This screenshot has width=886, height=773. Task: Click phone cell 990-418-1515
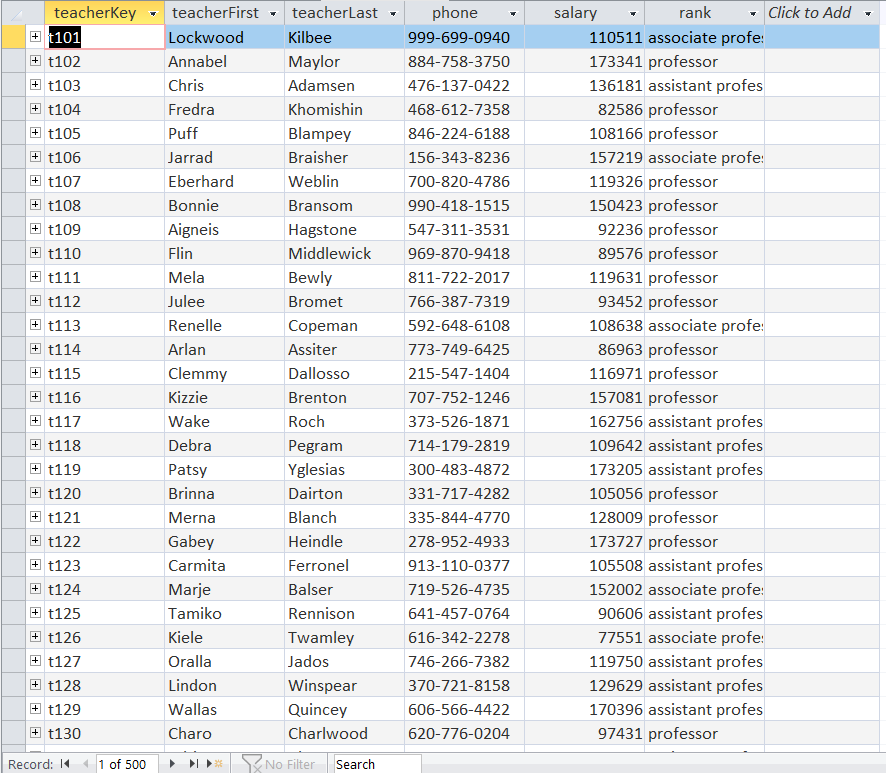(464, 205)
